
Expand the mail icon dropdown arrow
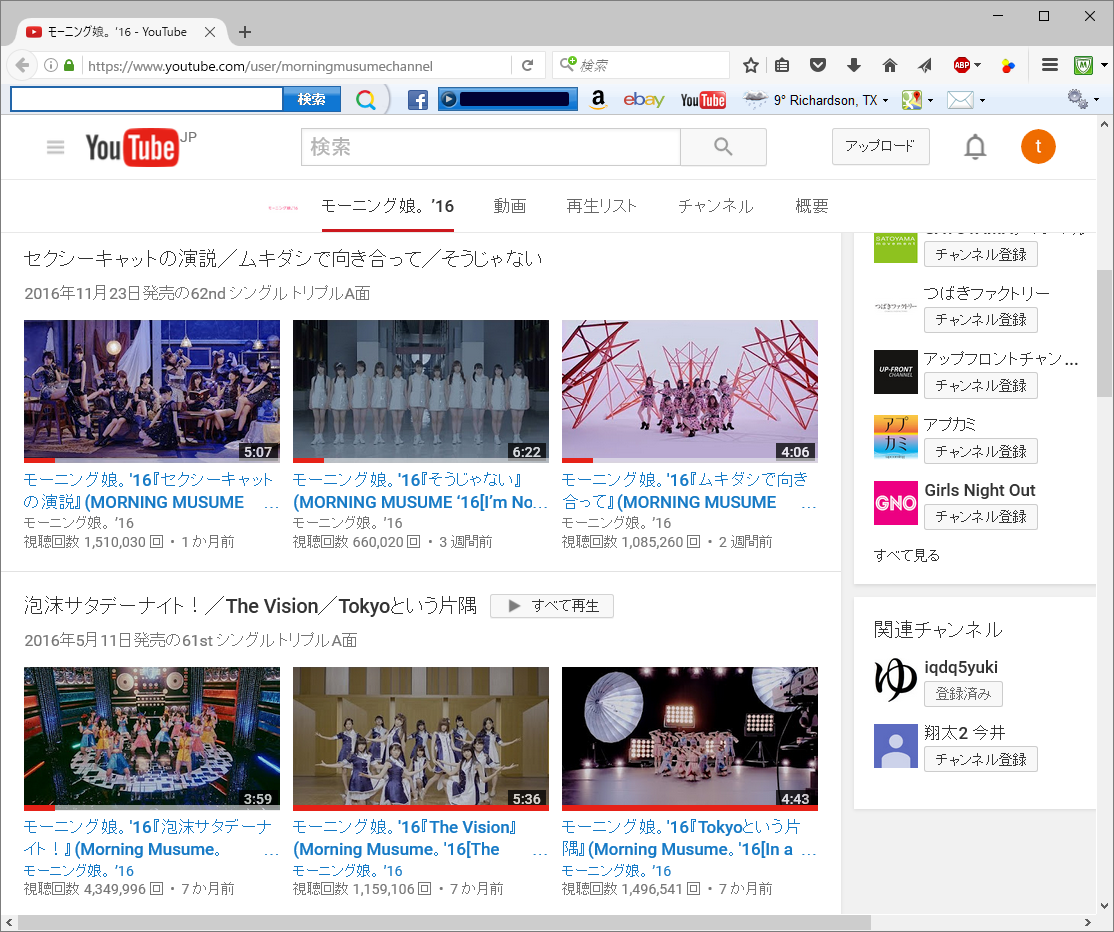point(983,101)
